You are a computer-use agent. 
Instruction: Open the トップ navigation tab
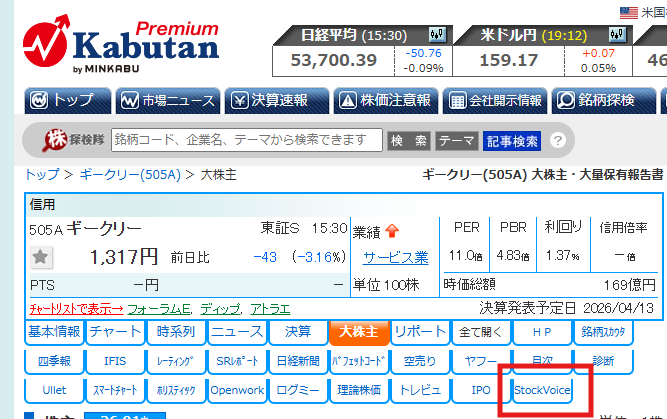tap(68, 101)
